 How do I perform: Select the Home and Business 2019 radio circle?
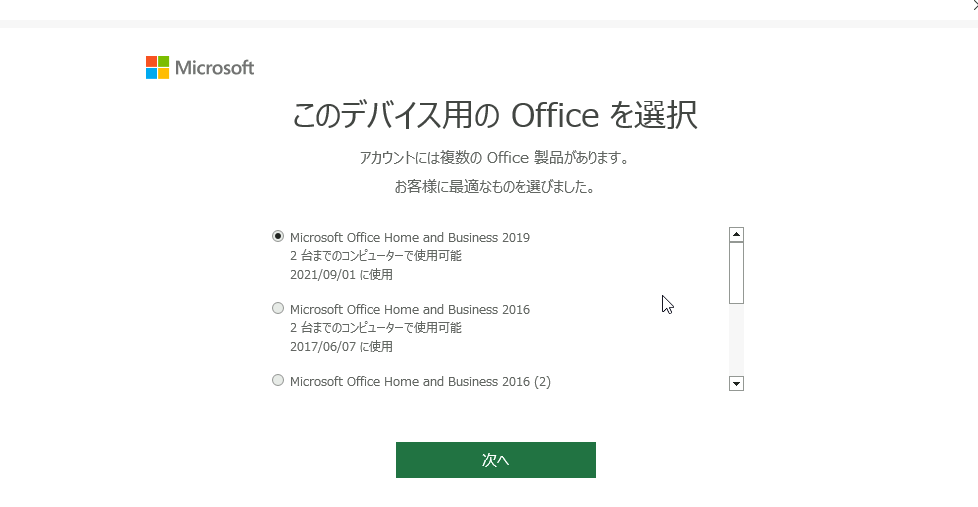tap(278, 236)
